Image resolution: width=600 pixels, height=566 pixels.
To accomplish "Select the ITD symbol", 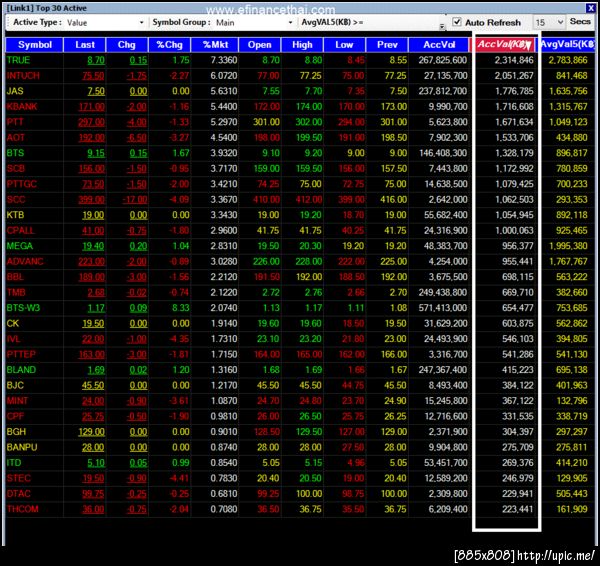I will coord(14,463).
